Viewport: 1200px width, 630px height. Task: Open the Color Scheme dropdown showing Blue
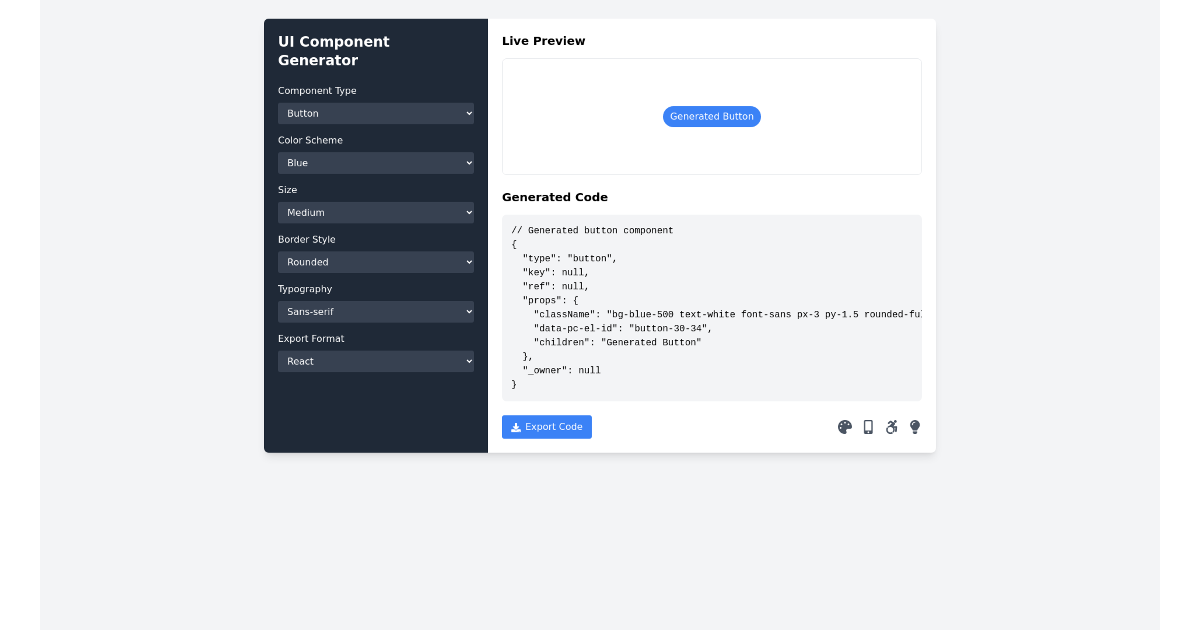(x=375, y=162)
